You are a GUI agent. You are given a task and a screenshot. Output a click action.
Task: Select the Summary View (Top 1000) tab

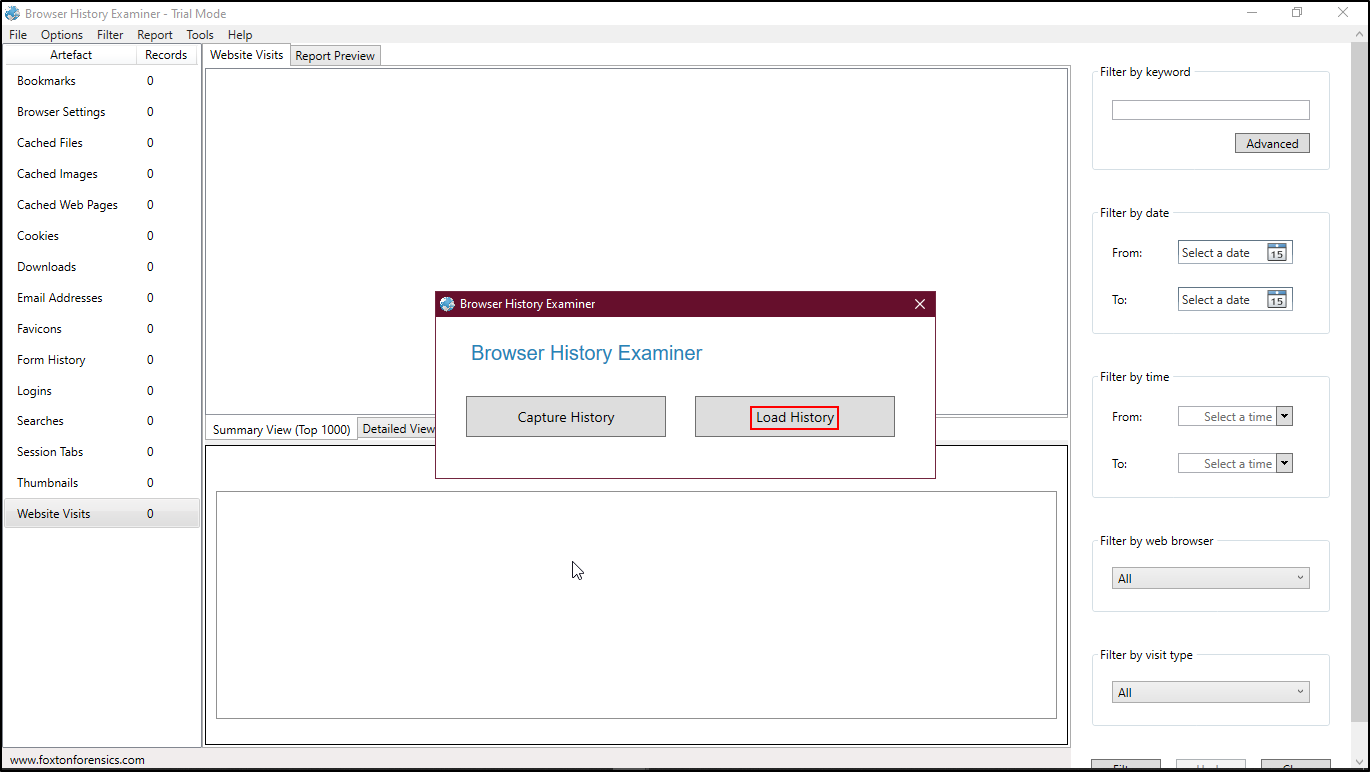281,429
